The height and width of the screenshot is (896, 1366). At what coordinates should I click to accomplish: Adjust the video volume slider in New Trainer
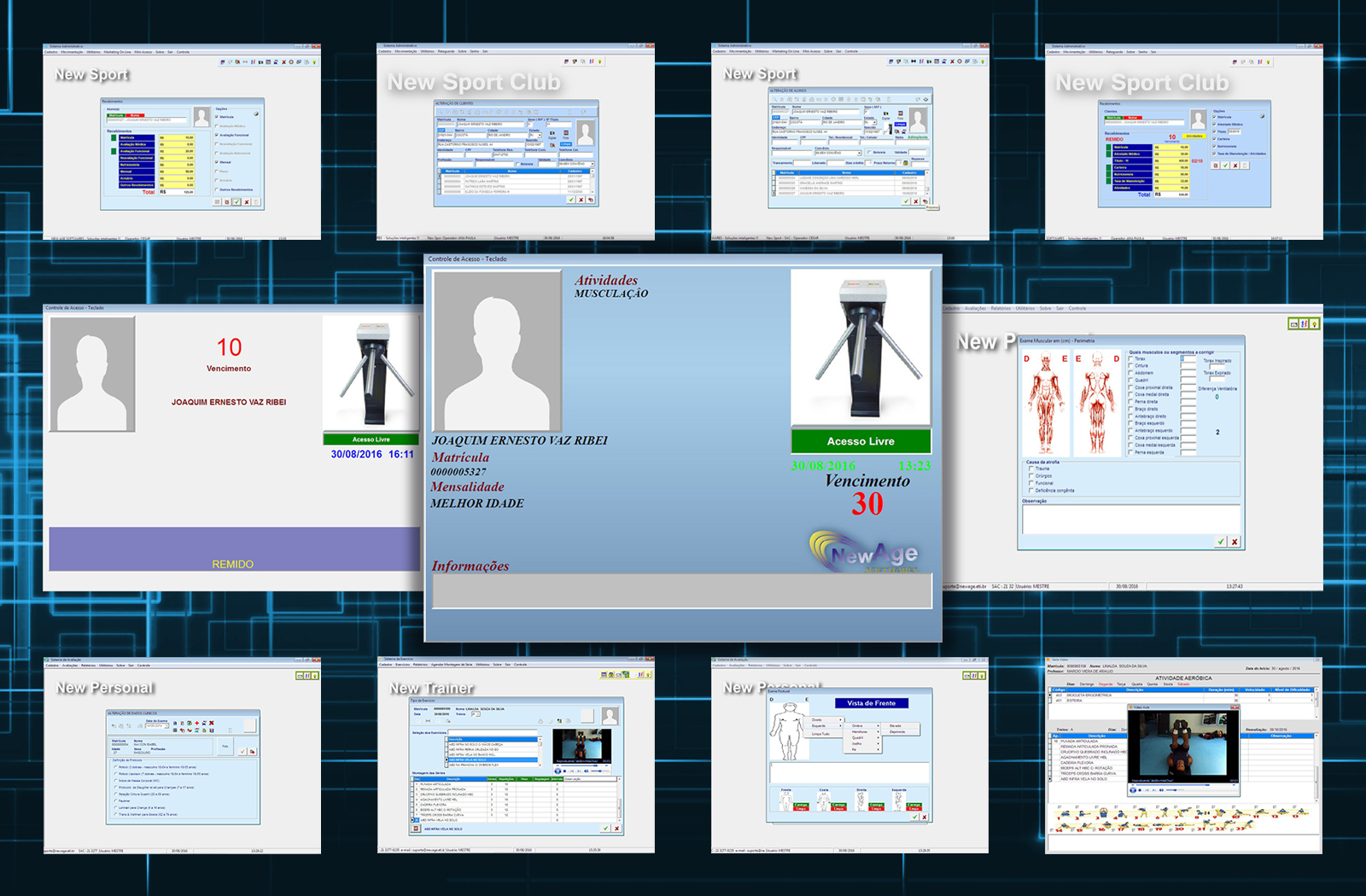click(x=600, y=771)
